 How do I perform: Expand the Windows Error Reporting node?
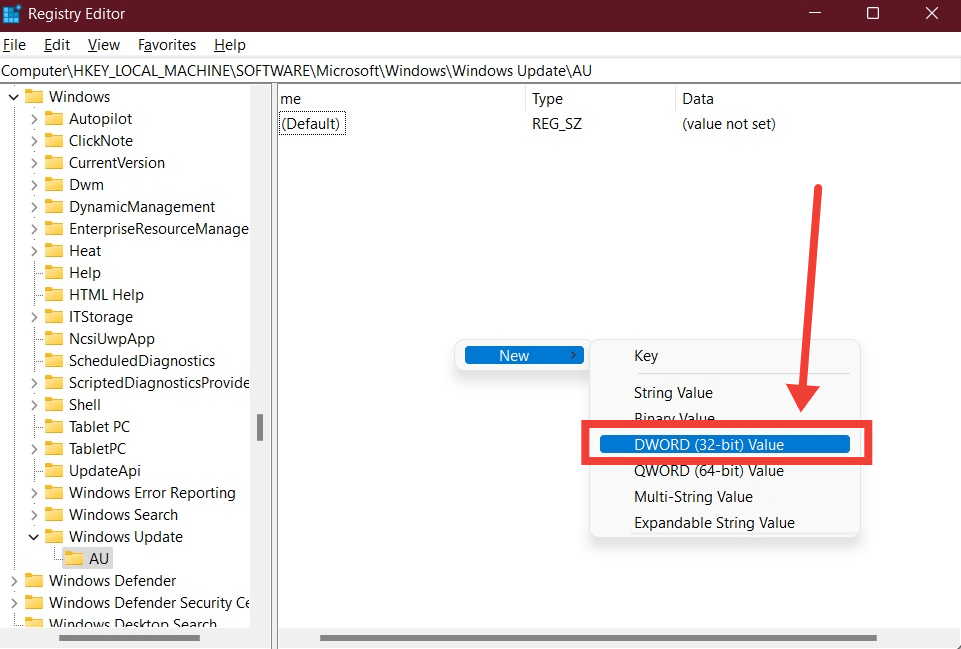click(33, 493)
